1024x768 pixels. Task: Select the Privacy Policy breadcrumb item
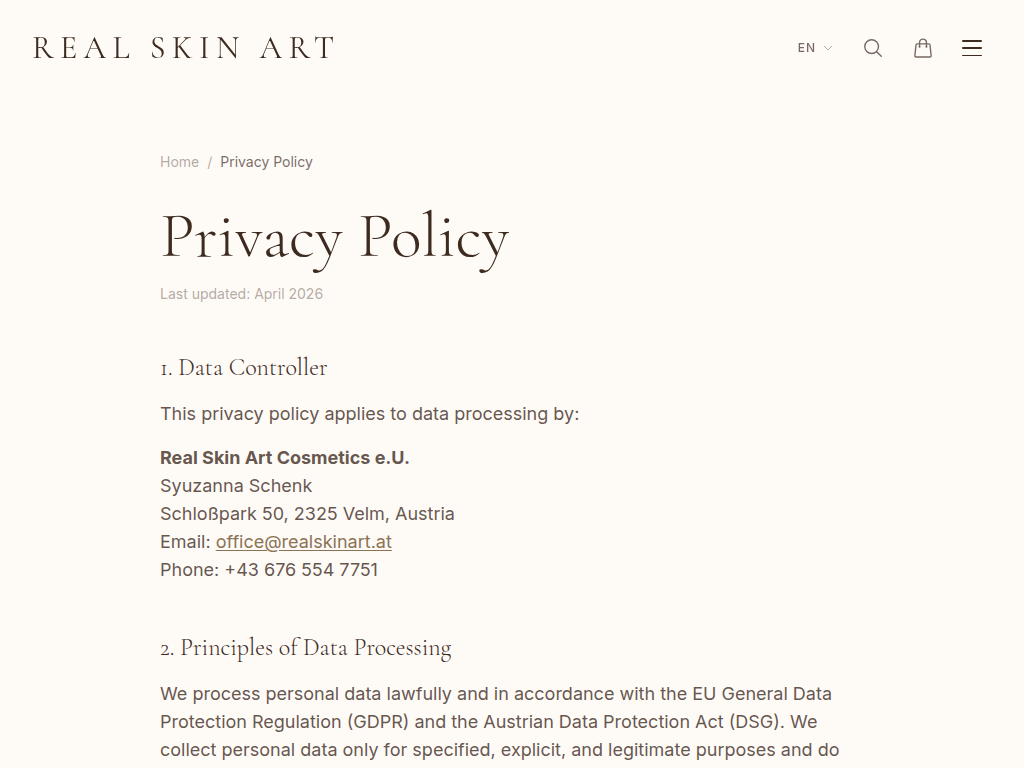tap(266, 162)
